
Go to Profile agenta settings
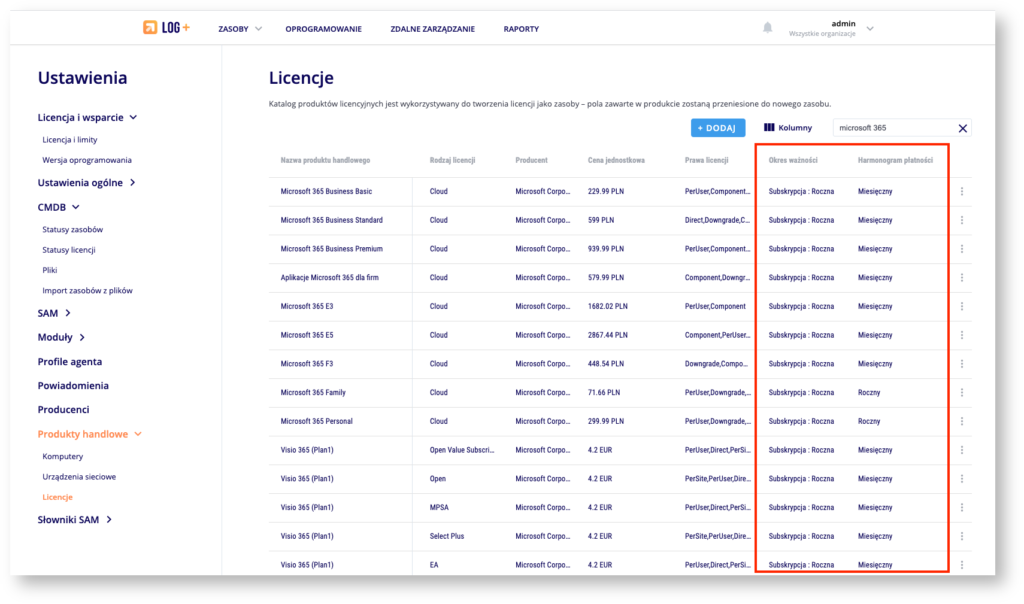69,362
